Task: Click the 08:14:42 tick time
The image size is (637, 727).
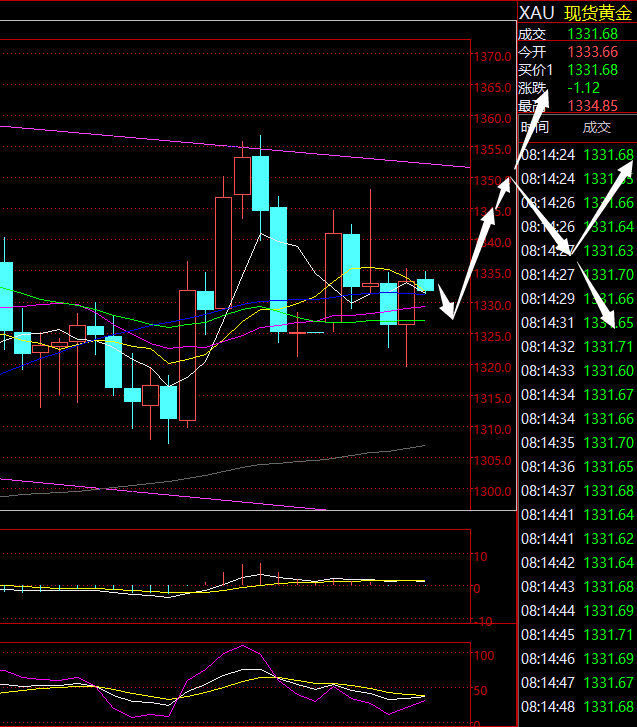Action: pos(548,563)
